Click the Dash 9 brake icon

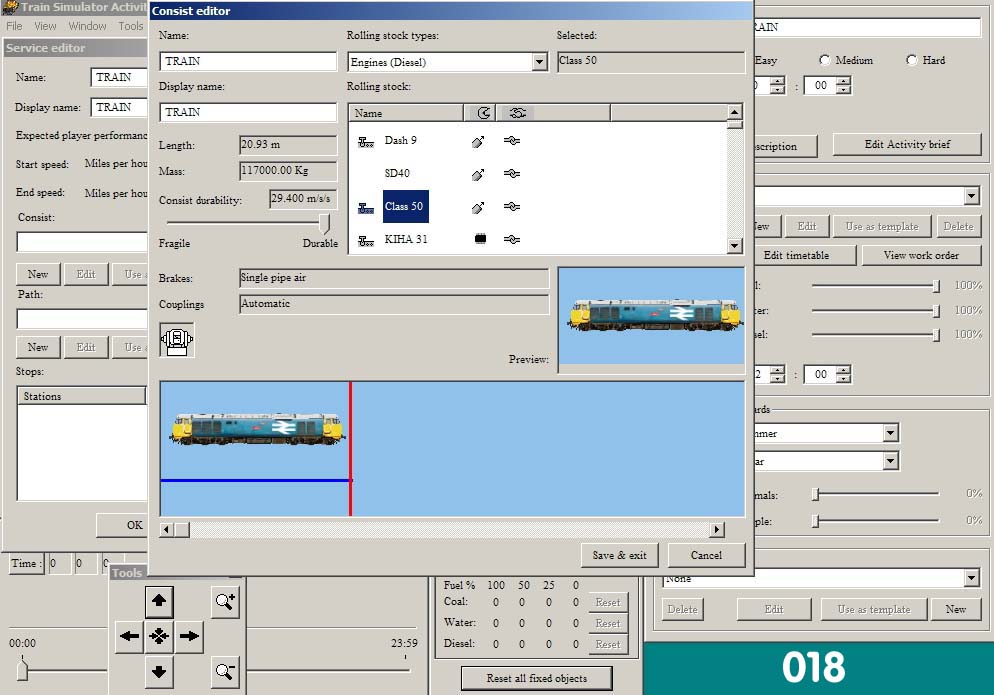pyautogui.click(x=479, y=141)
